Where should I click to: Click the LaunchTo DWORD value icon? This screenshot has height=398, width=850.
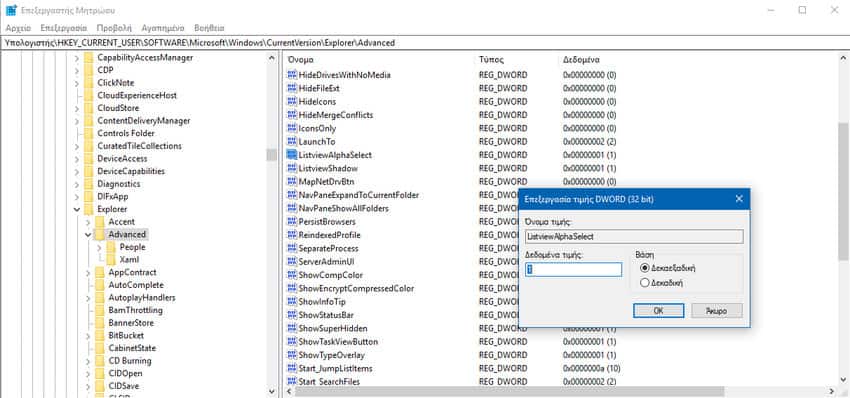(x=292, y=142)
